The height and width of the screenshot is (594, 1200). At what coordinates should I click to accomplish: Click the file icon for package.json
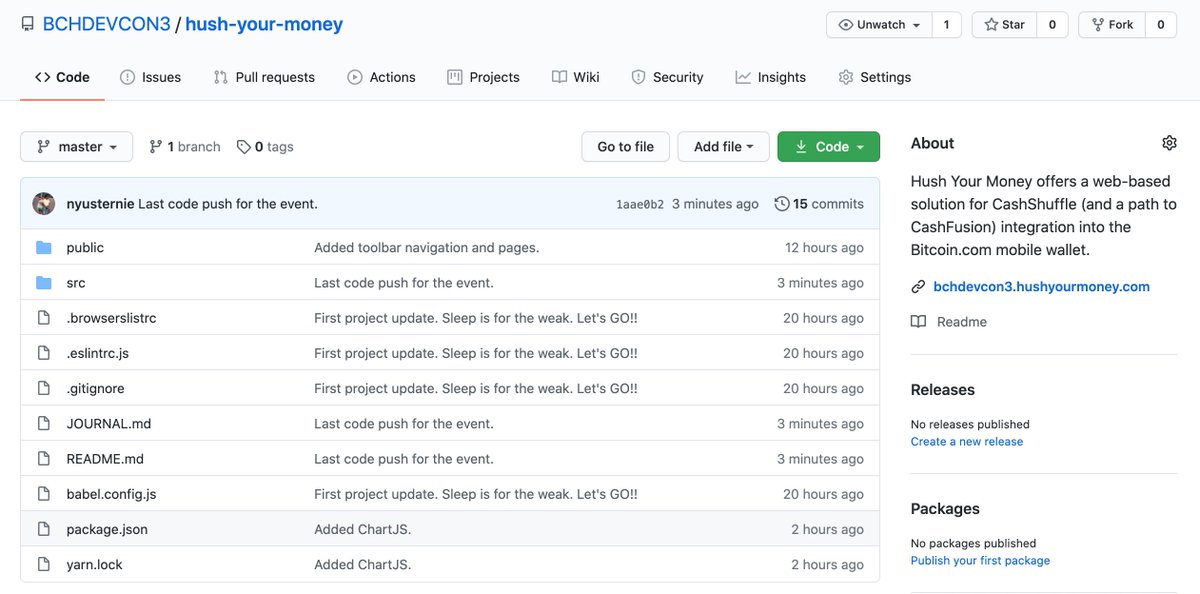pyautogui.click(x=44, y=529)
